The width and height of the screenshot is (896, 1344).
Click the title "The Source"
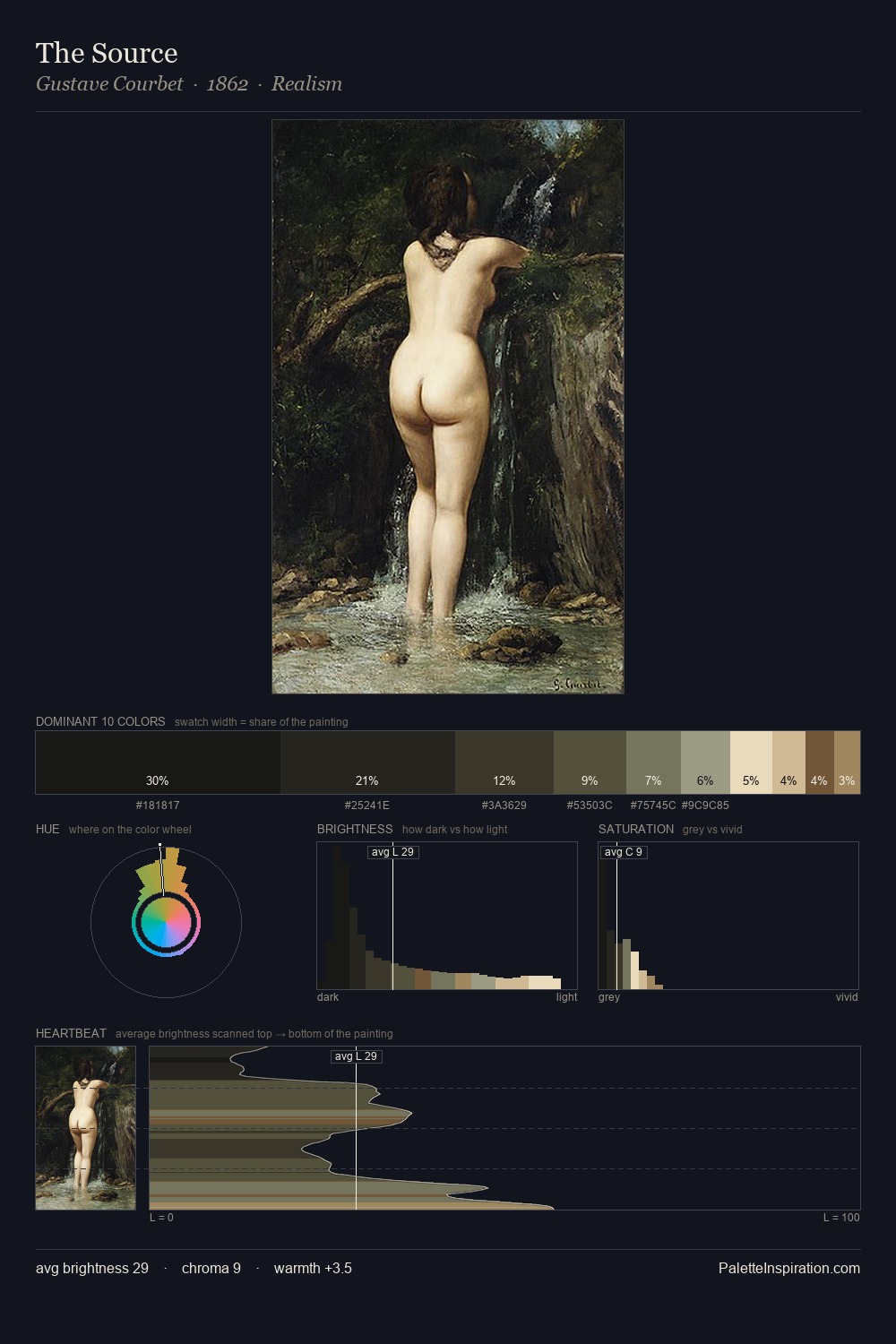coord(107,53)
